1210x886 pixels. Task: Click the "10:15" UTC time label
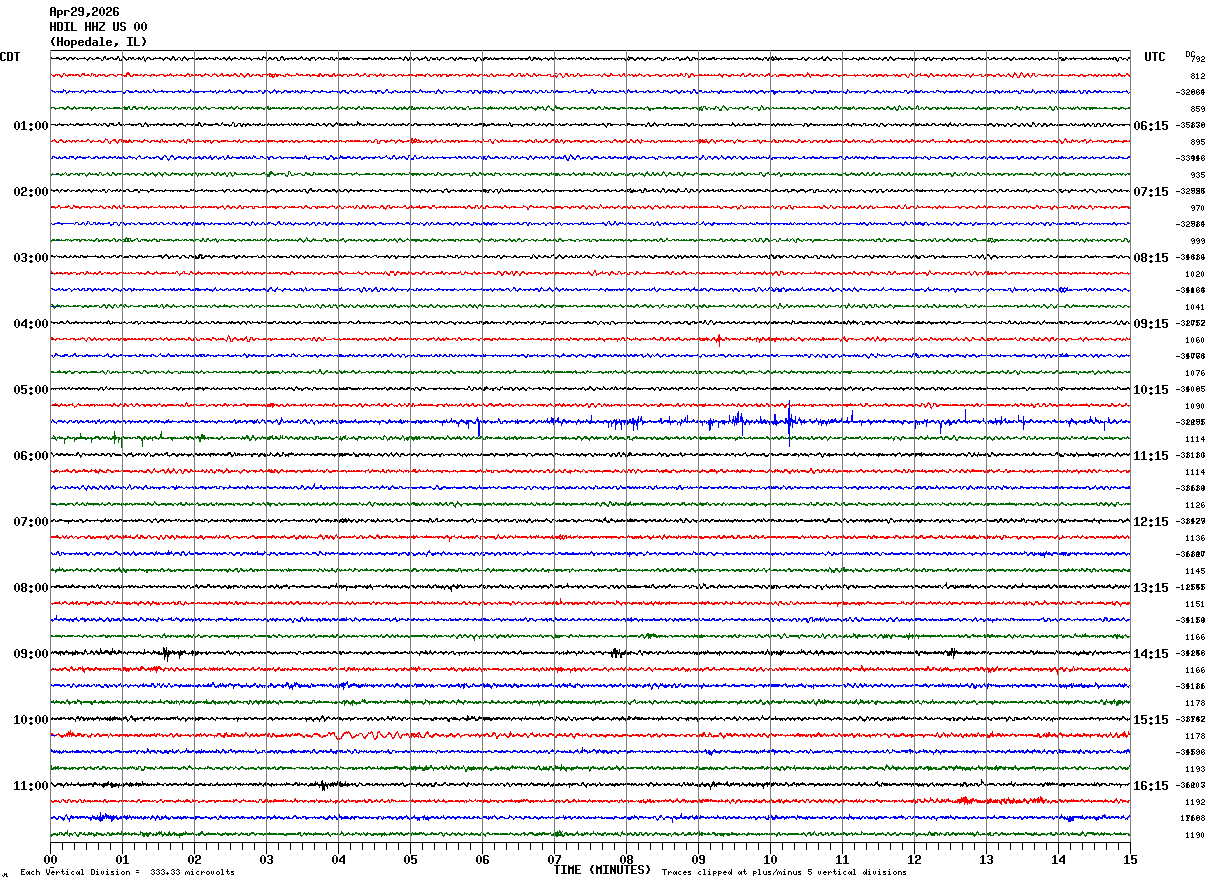pos(1151,390)
